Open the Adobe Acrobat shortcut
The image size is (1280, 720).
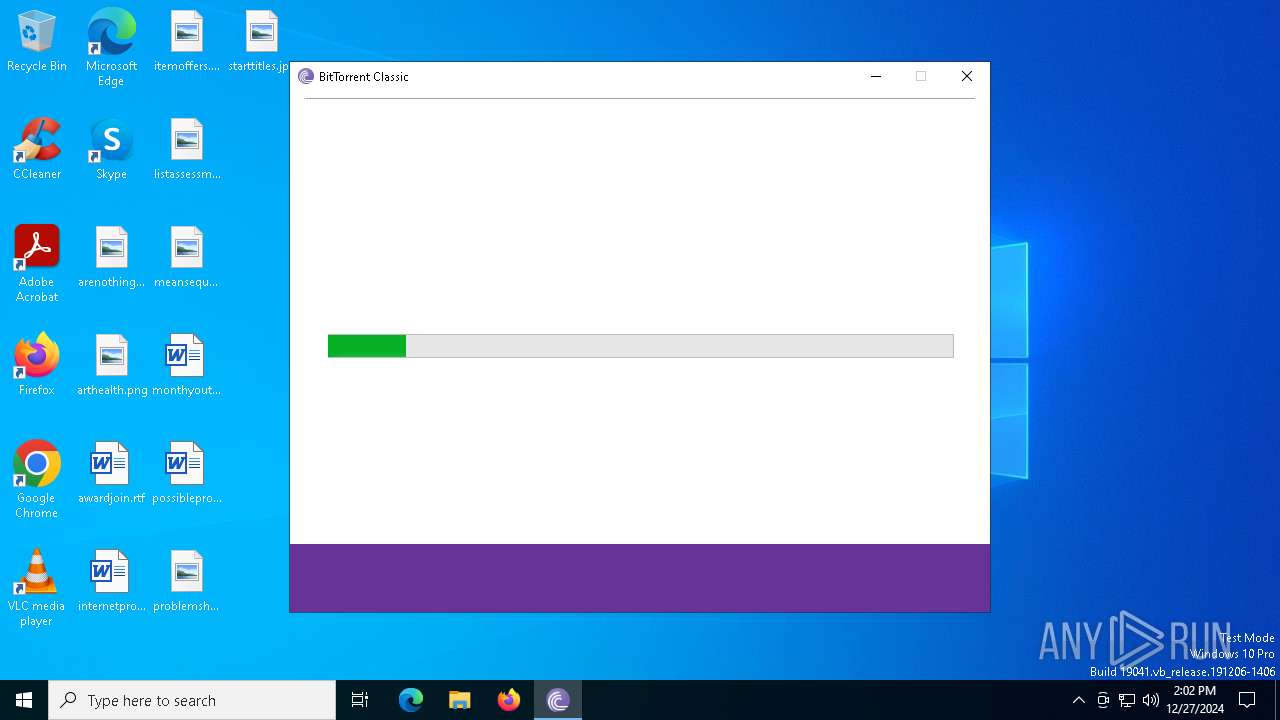[37, 264]
